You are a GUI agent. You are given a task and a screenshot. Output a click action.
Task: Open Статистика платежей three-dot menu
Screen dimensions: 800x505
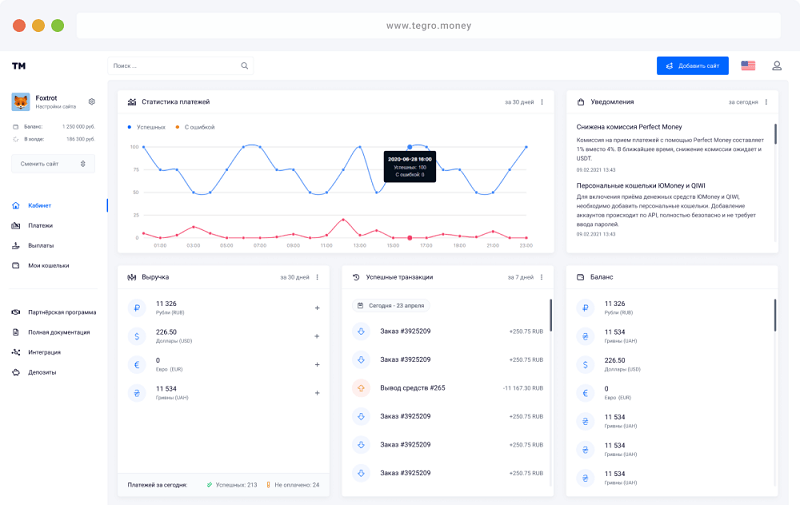point(542,102)
